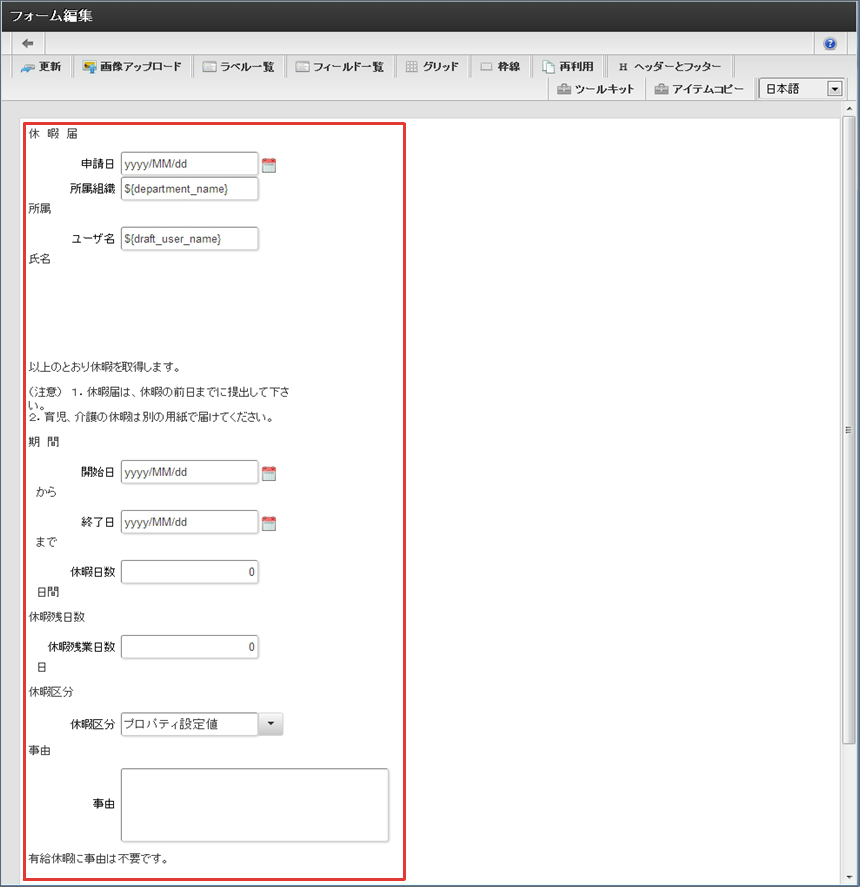Select the まで label
860x887 pixels.
[x=46, y=542]
